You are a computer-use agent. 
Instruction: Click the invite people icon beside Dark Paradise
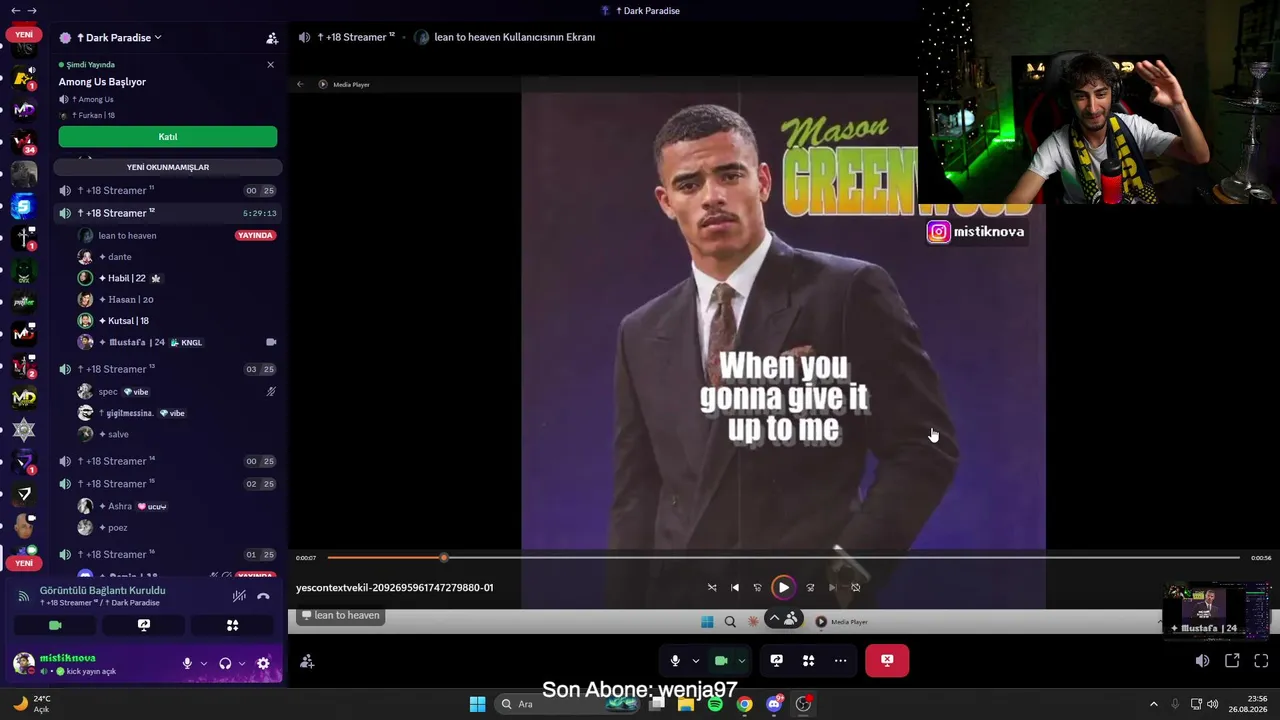pyautogui.click(x=272, y=38)
